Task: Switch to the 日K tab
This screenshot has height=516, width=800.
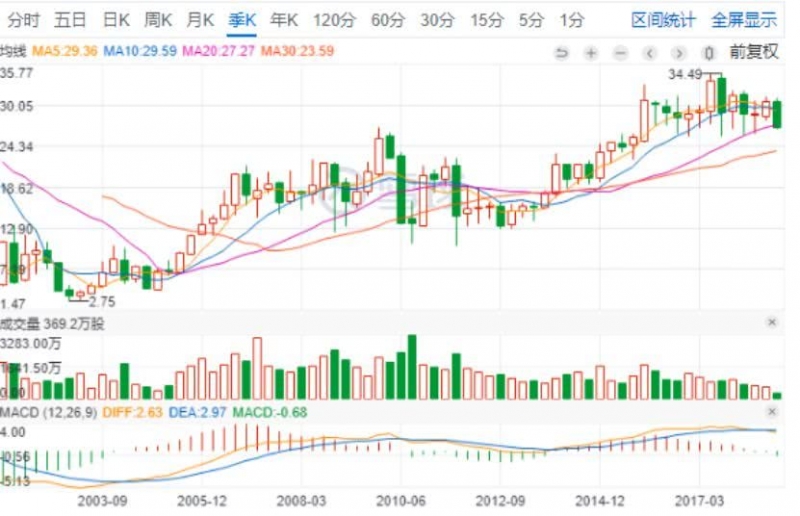Action: click(x=116, y=20)
